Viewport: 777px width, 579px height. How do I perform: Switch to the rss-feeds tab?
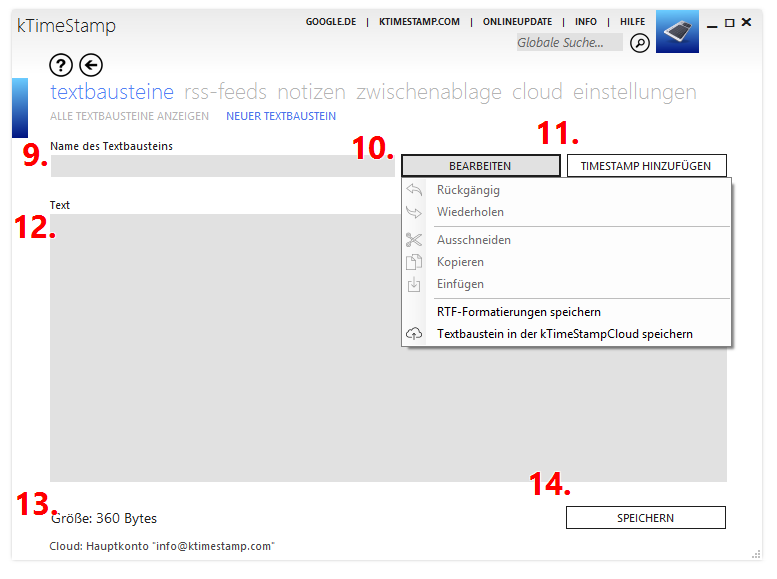225,92
